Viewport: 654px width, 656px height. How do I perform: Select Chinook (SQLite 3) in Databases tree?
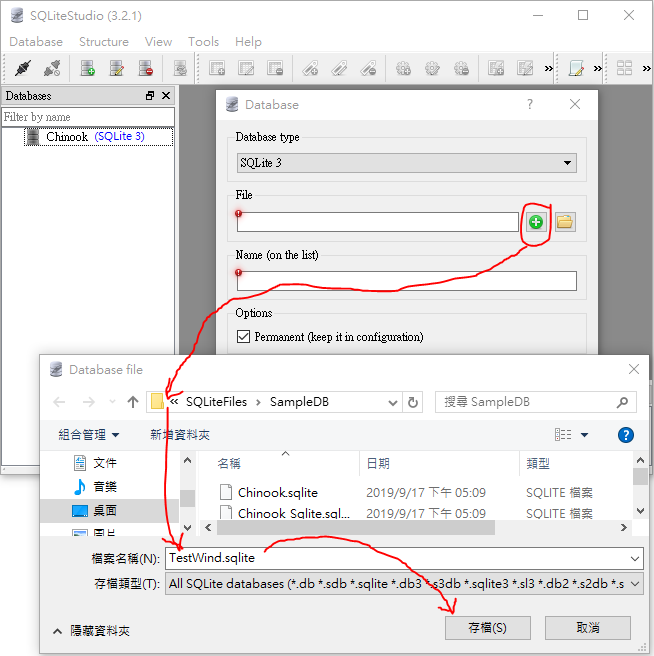(x=99, y=137)
